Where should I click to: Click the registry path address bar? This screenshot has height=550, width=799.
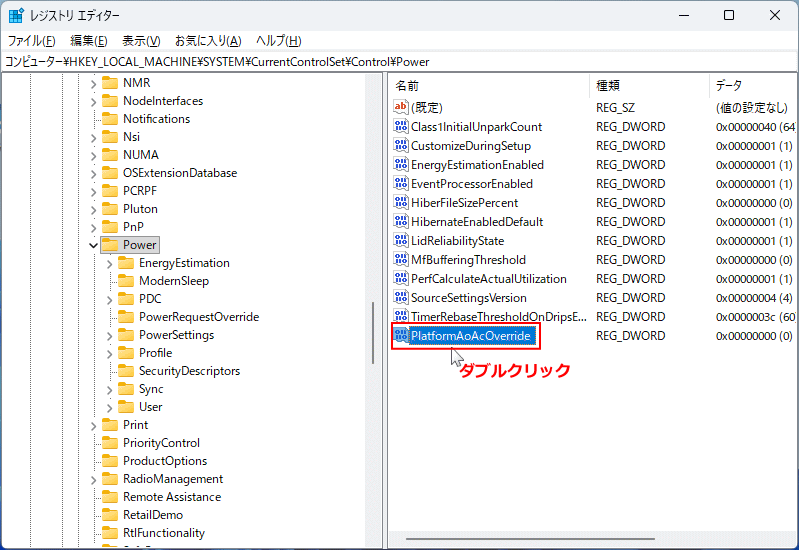(x=400, y=62)
